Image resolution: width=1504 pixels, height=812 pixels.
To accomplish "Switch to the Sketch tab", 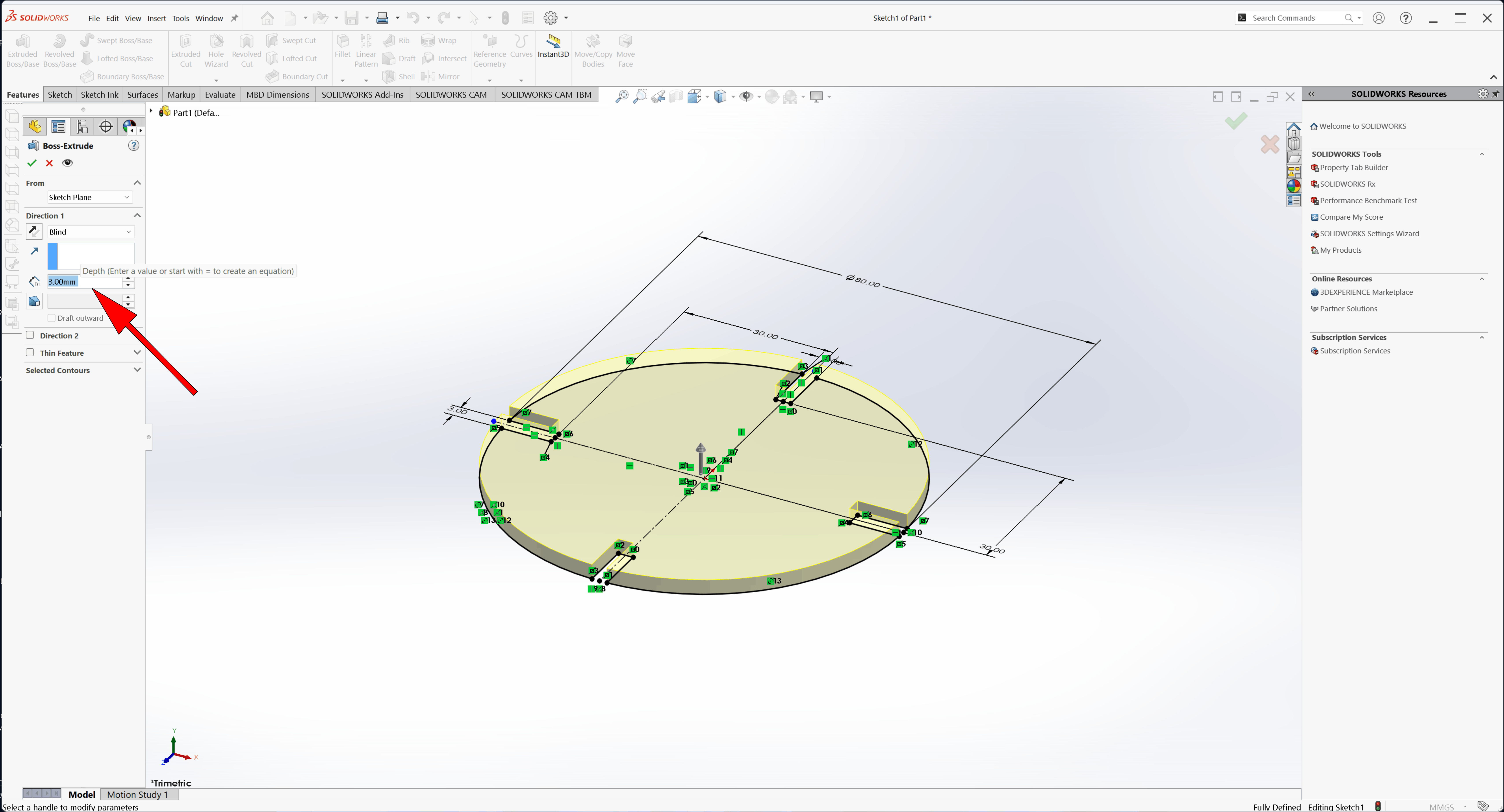I will point(59,94).
